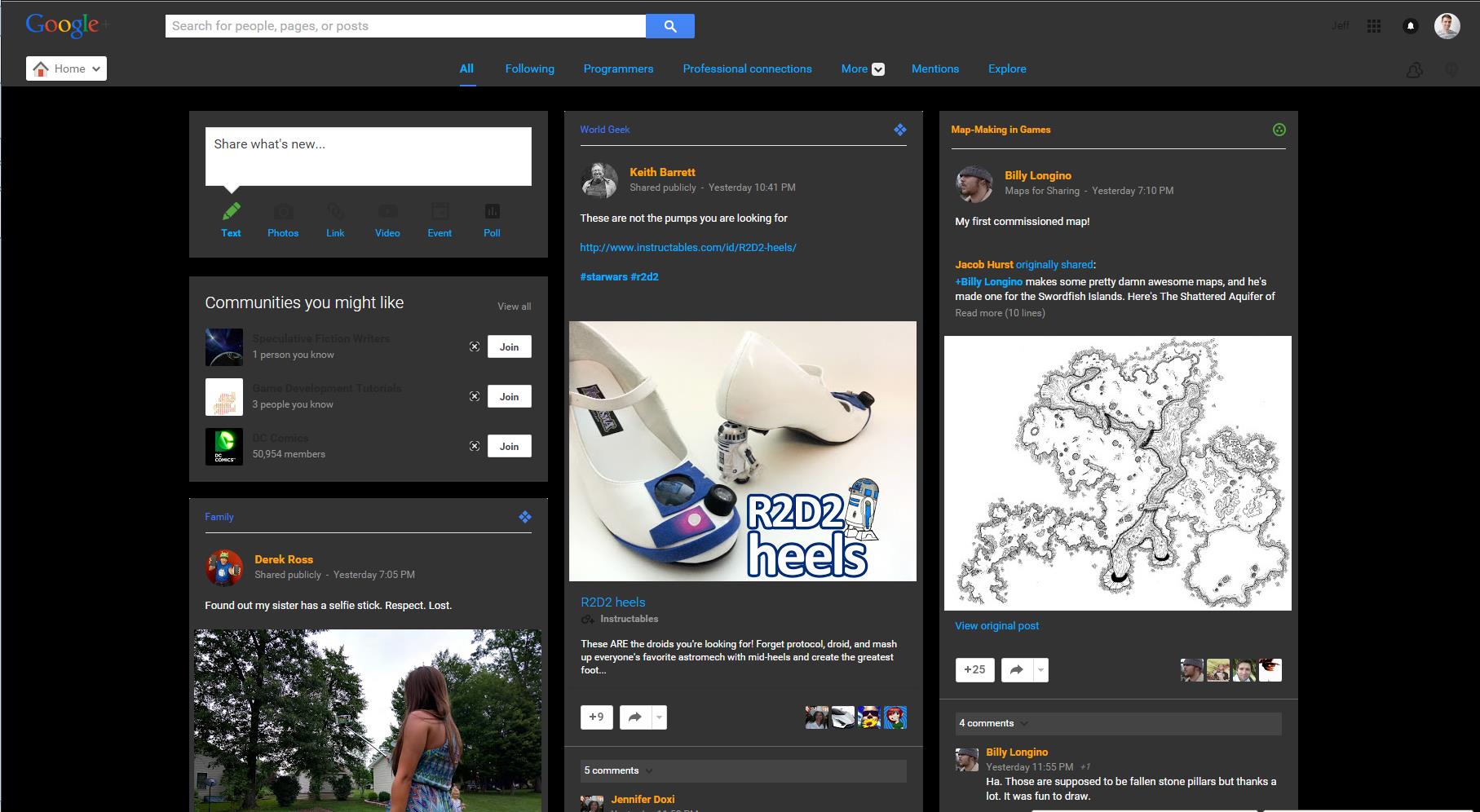Screen dimensions: 1480x812
Task: Open the Map-Making in Games community link
Action: tap(1001, 130)
